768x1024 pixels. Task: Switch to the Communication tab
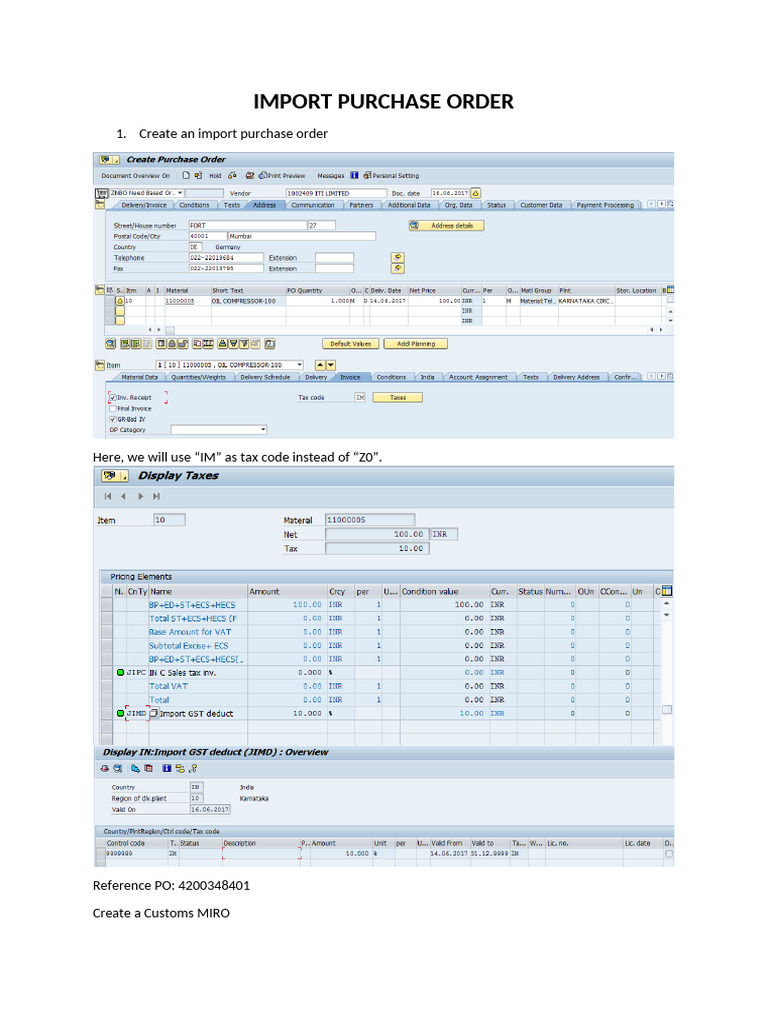312,205
